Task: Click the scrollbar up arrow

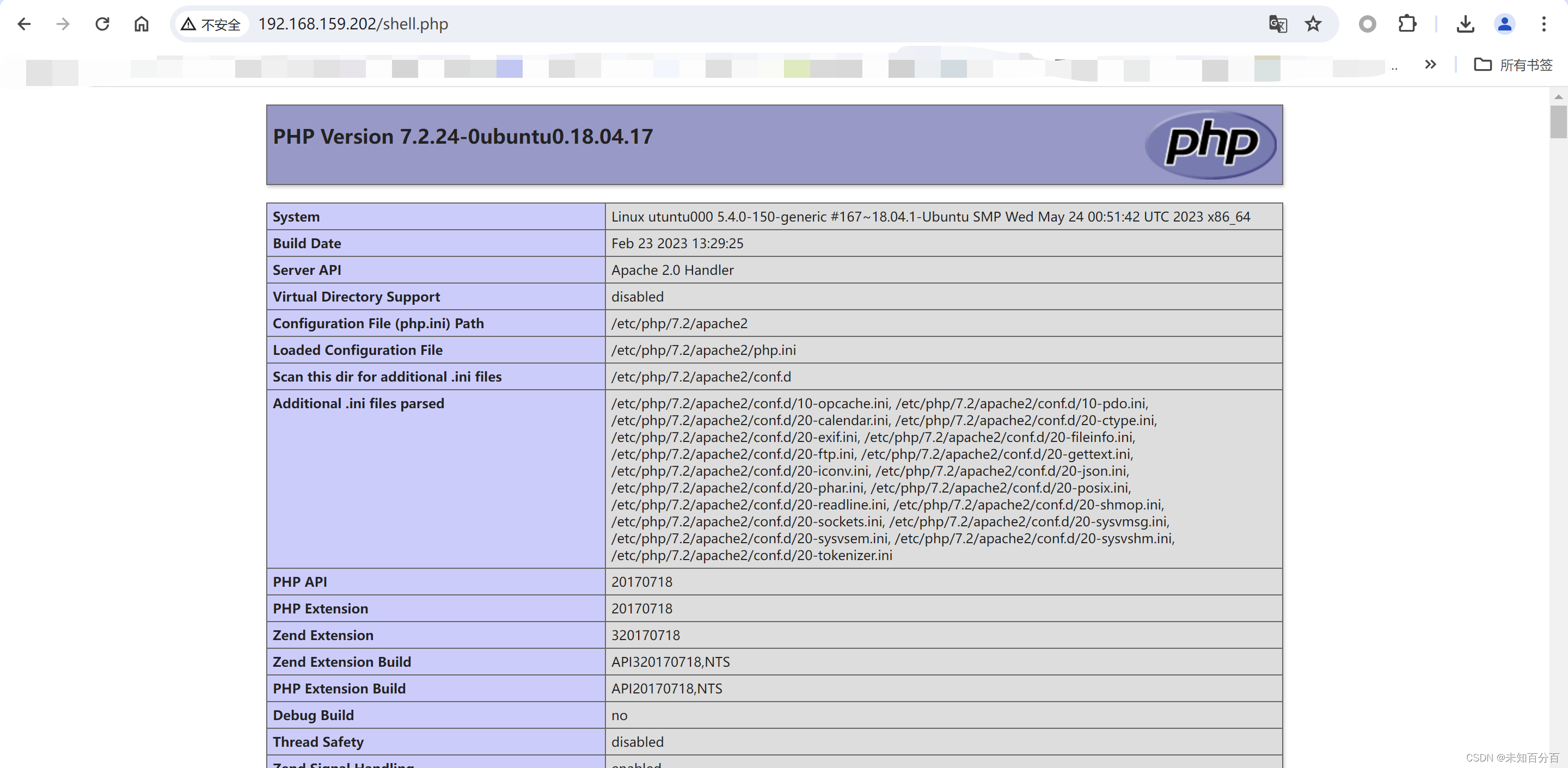Action: click(1558, 97)
